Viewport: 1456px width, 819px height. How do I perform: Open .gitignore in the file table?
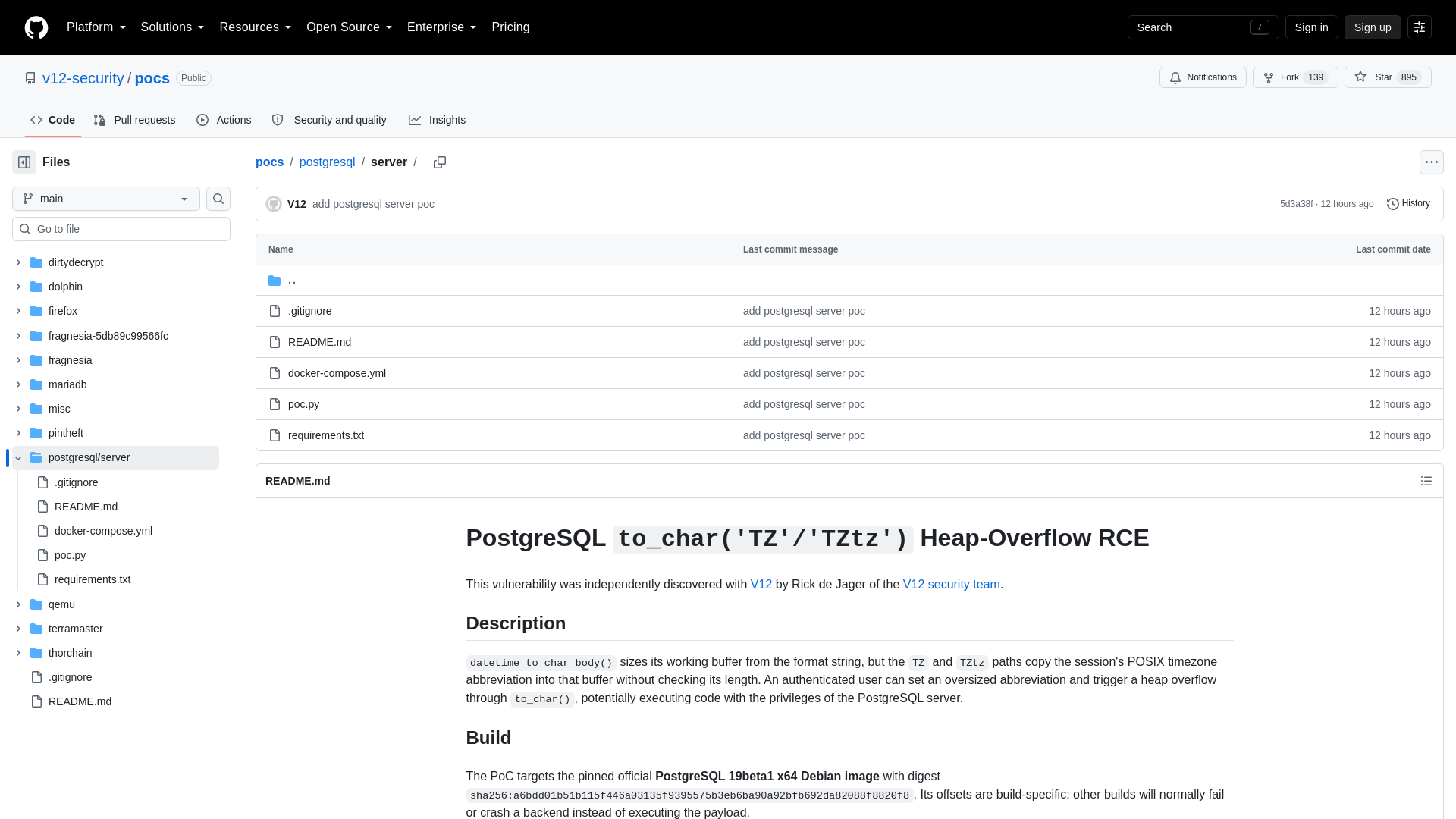click(x=309, y=311)
